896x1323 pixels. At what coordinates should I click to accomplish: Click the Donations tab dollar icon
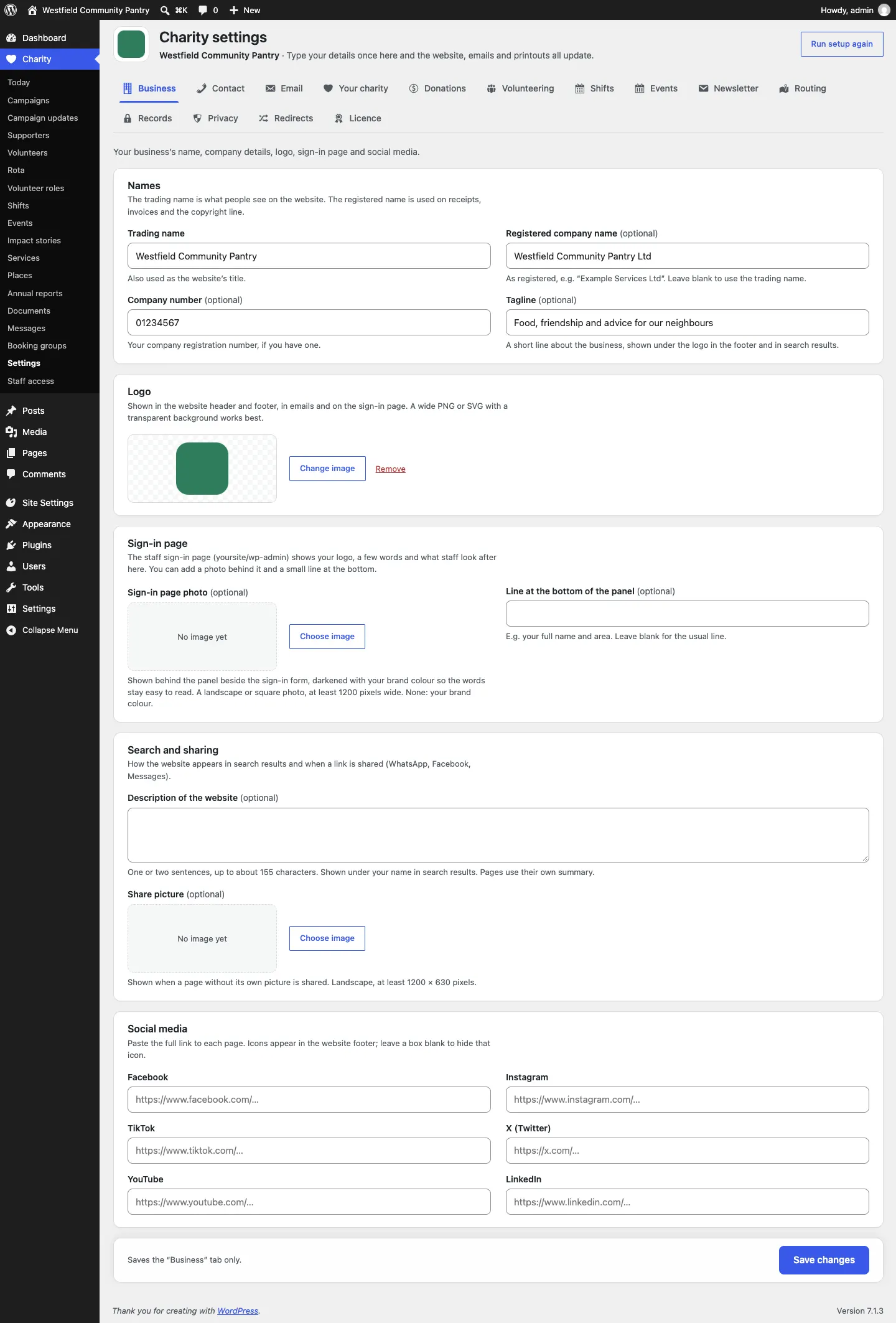pos(414,88)
